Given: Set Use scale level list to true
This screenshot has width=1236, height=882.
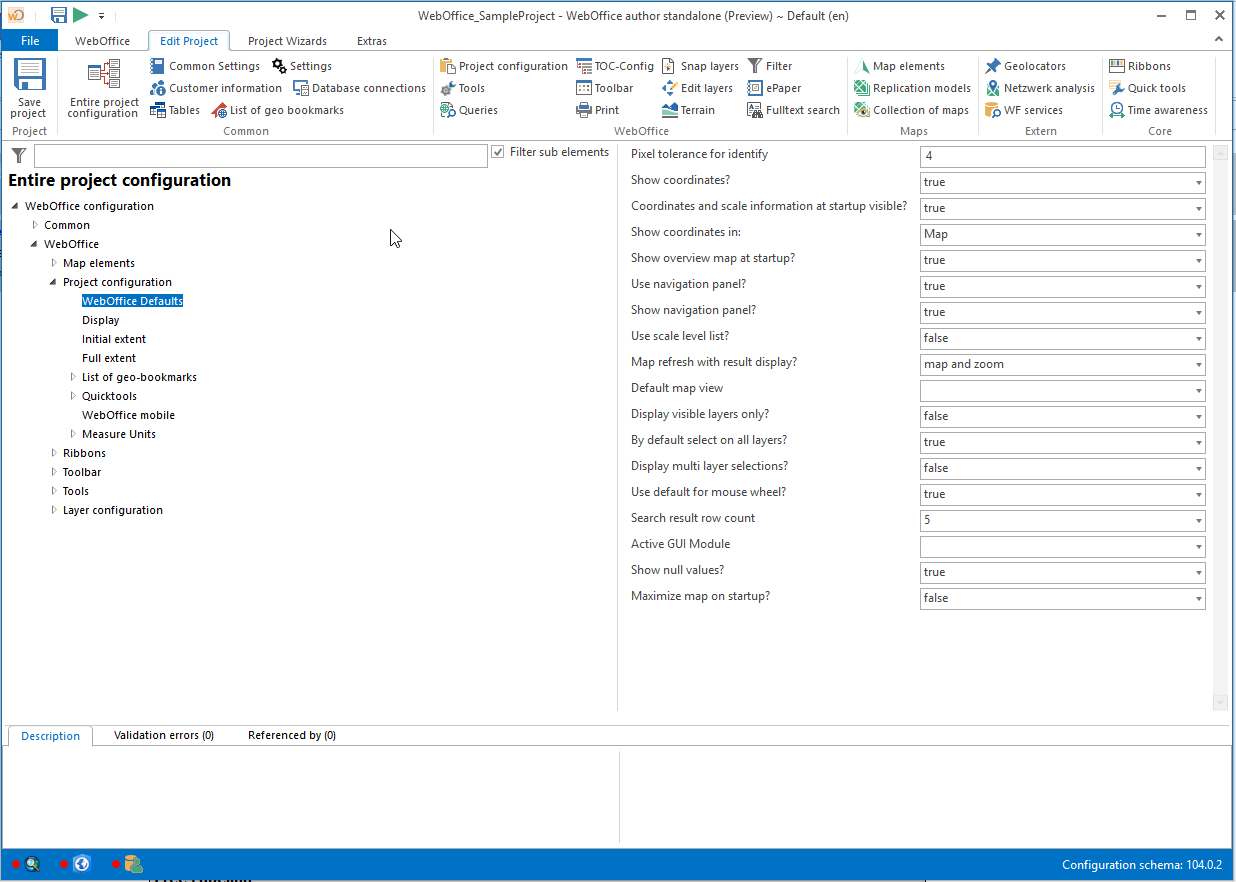Looking at the screenshot, I should tap(1198, 338).
